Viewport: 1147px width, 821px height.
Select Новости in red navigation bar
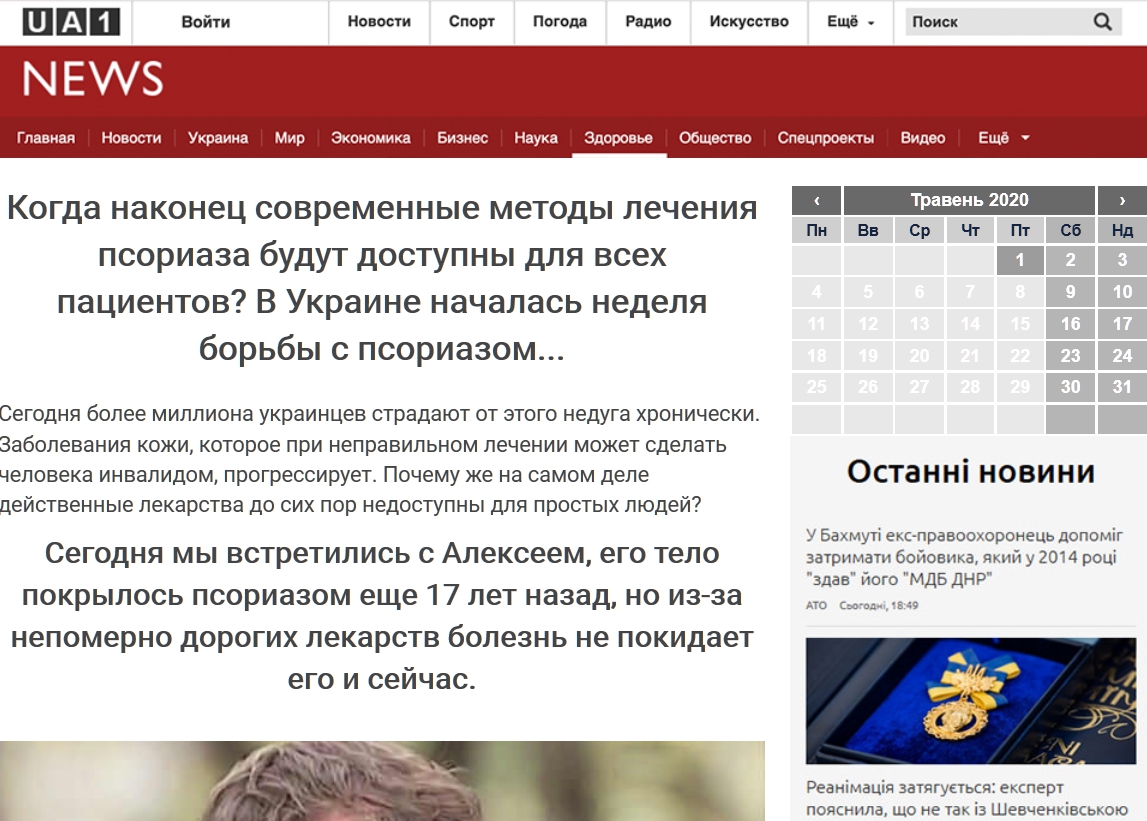tap(132, 138)
